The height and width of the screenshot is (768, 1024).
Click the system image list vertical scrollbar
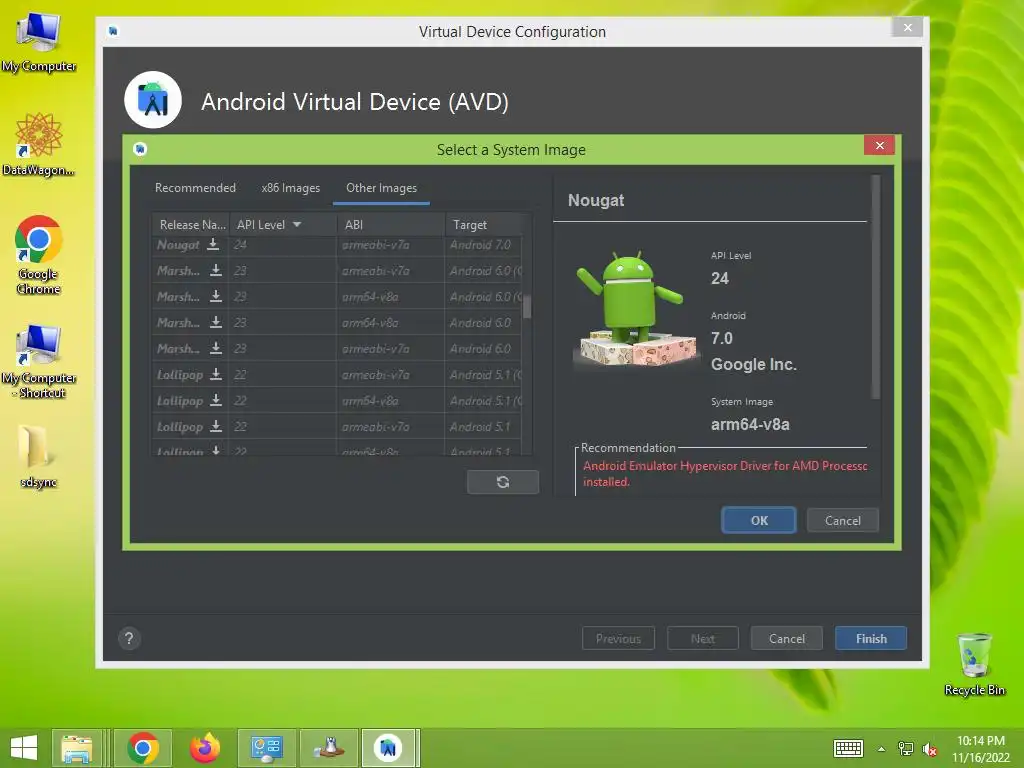pos(527,307)
